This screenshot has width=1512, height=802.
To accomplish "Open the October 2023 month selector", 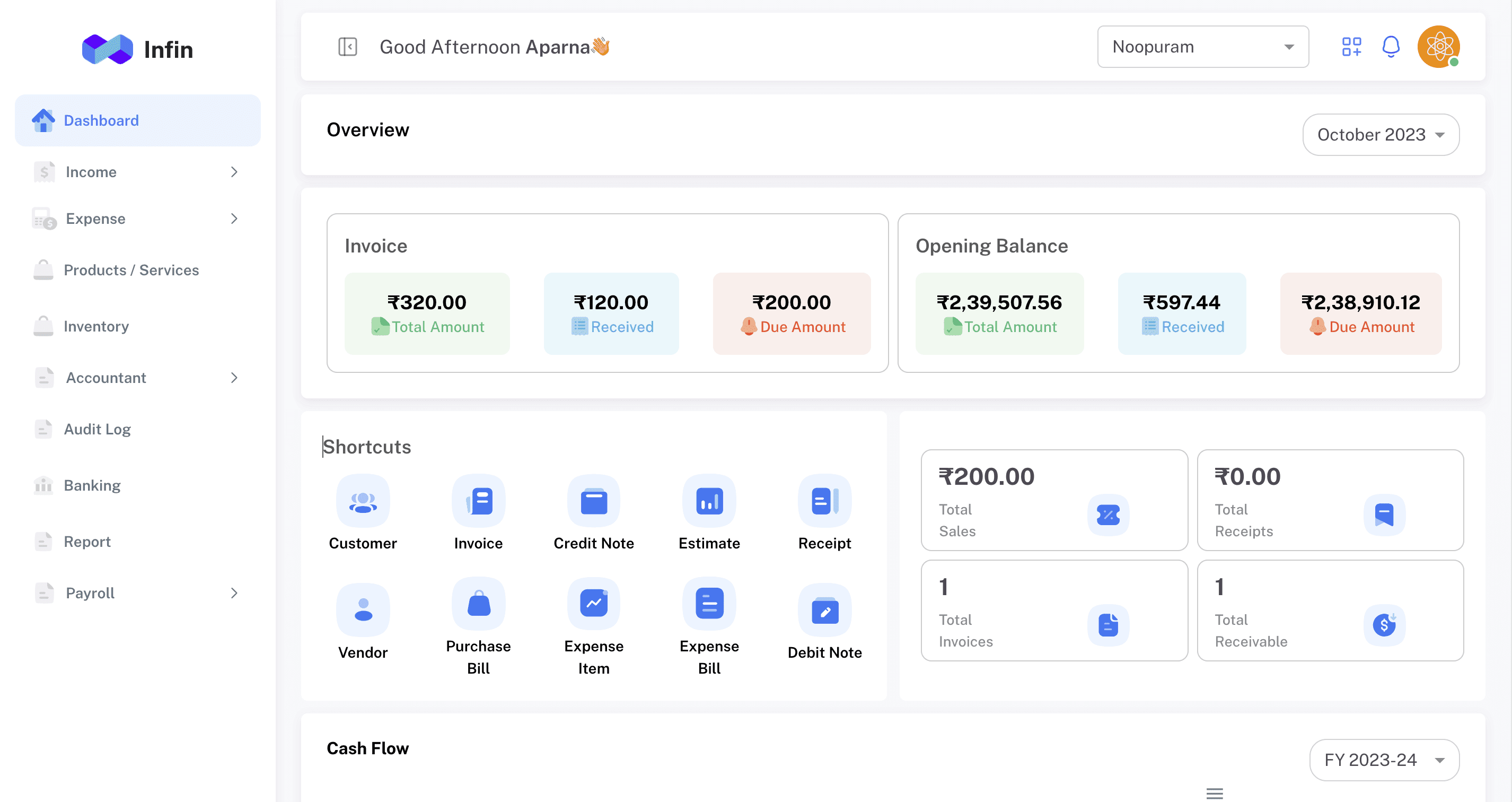I will [1381, 134].
